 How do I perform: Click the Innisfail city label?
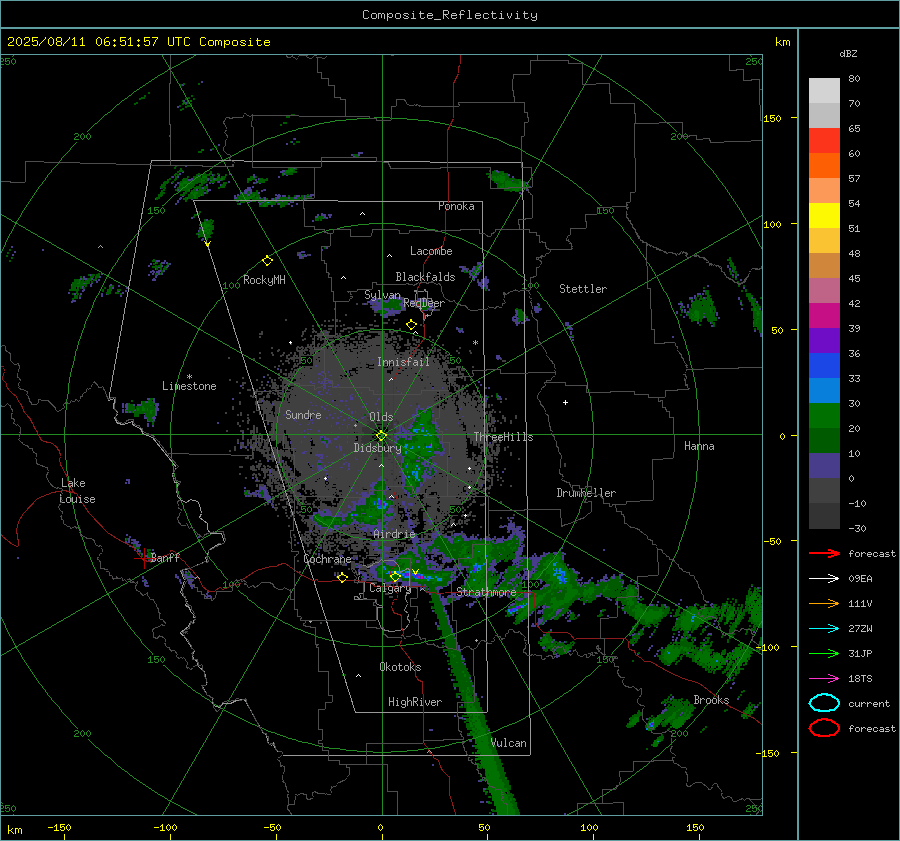tap(403, 362)
